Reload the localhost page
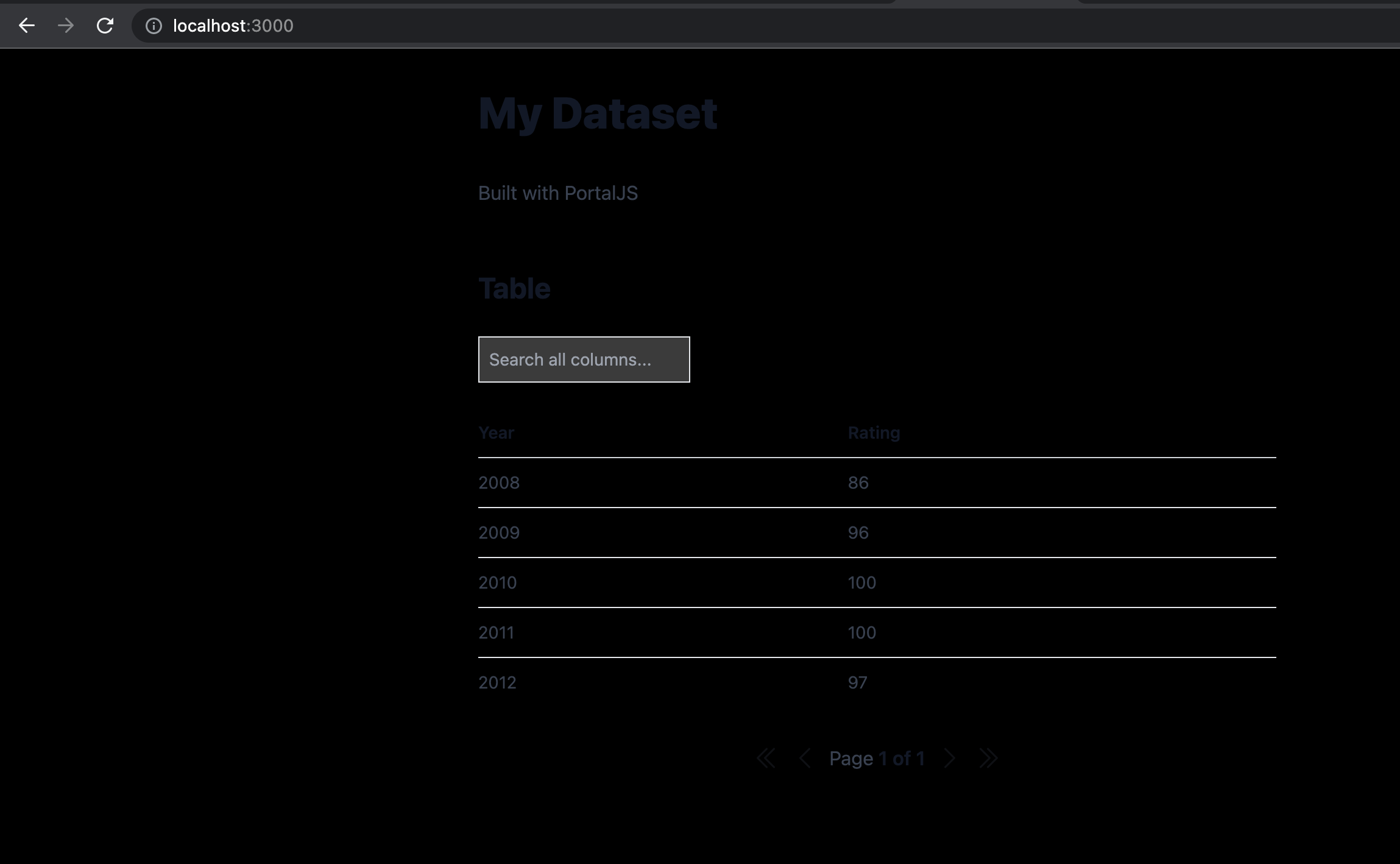 pyautogui.click(x=105, y=26)
